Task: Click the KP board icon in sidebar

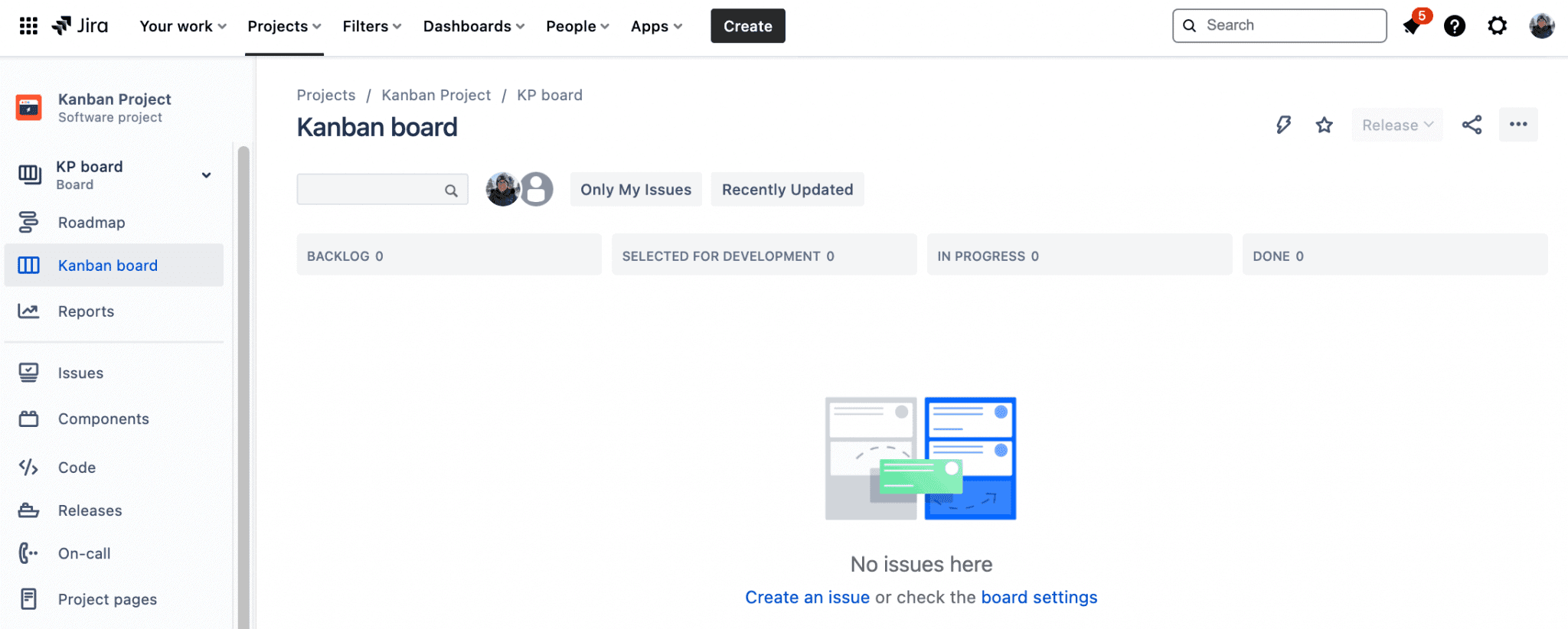Action: tap(29, 174)
